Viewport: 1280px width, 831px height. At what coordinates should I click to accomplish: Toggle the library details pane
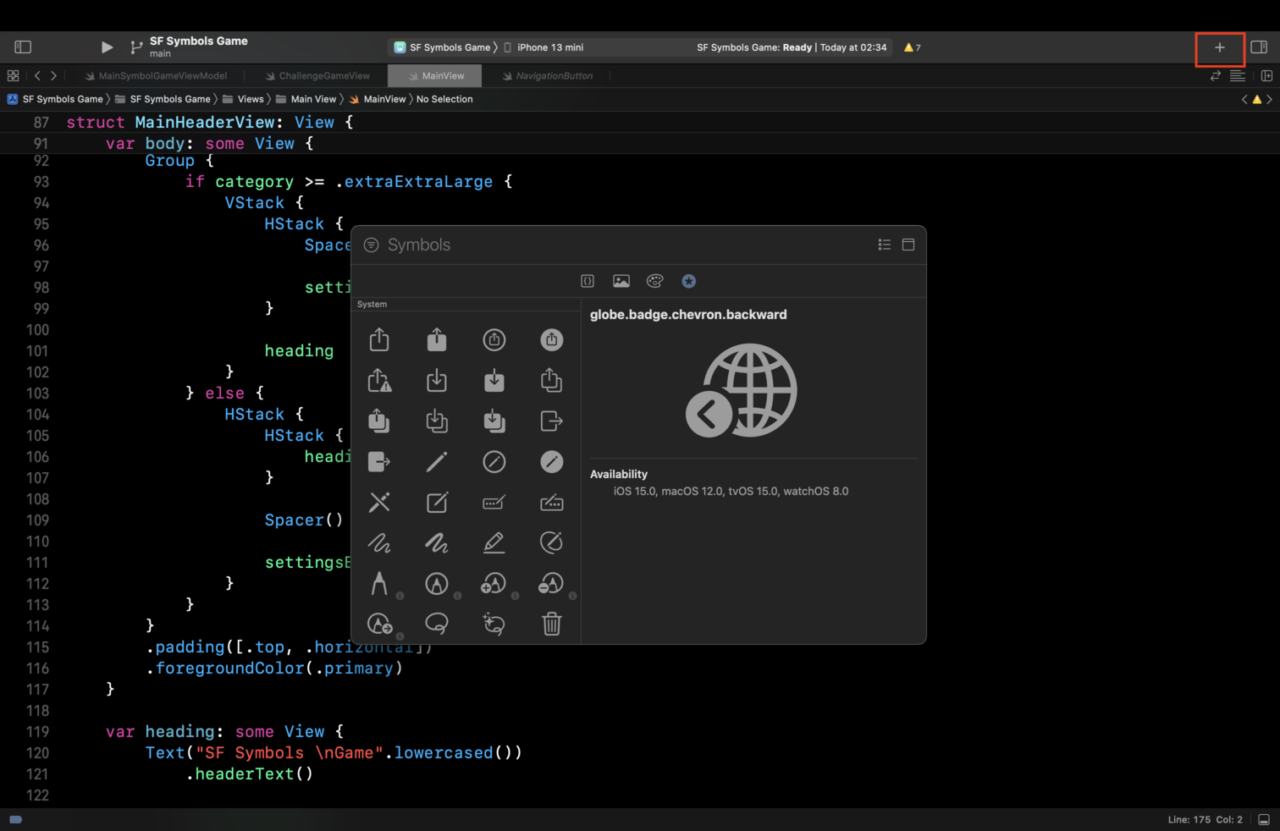pos(908,245)
